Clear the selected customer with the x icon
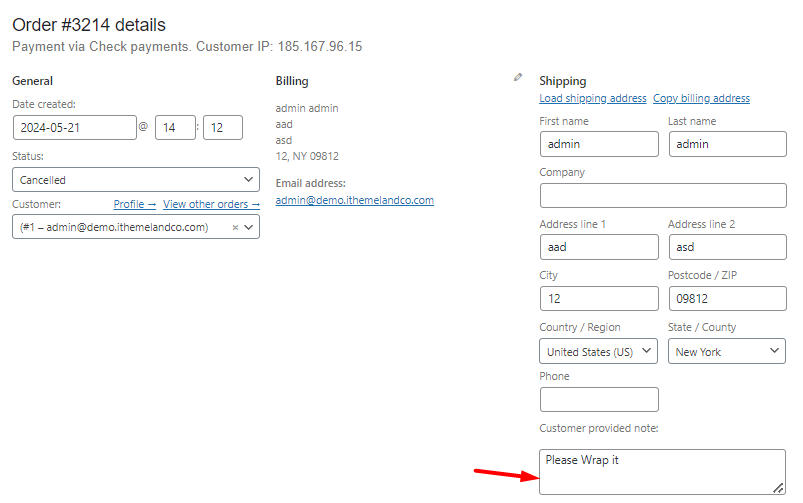803x503 pixels. [235, 227]
